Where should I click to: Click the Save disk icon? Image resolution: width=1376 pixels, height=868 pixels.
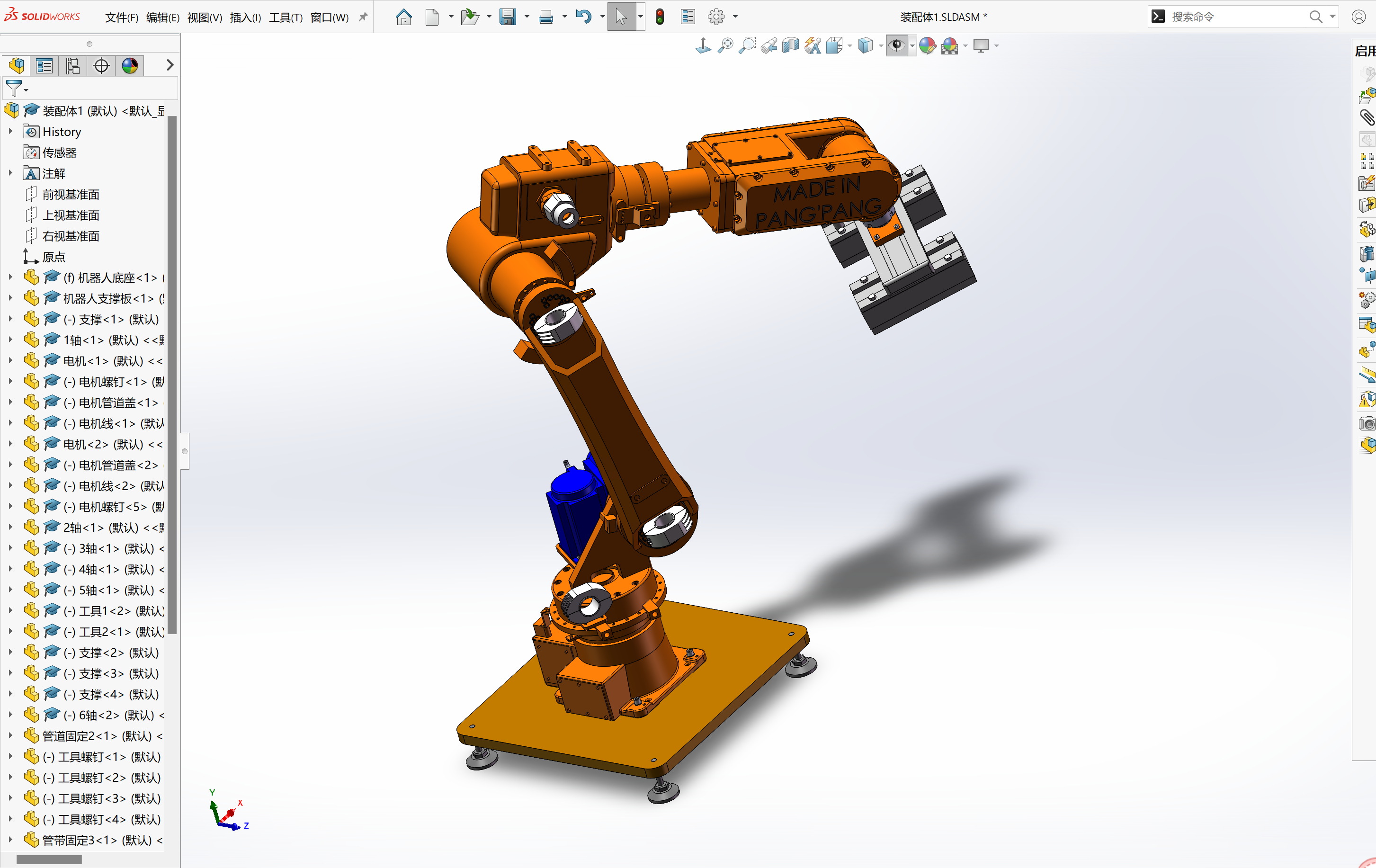[508, 17]
